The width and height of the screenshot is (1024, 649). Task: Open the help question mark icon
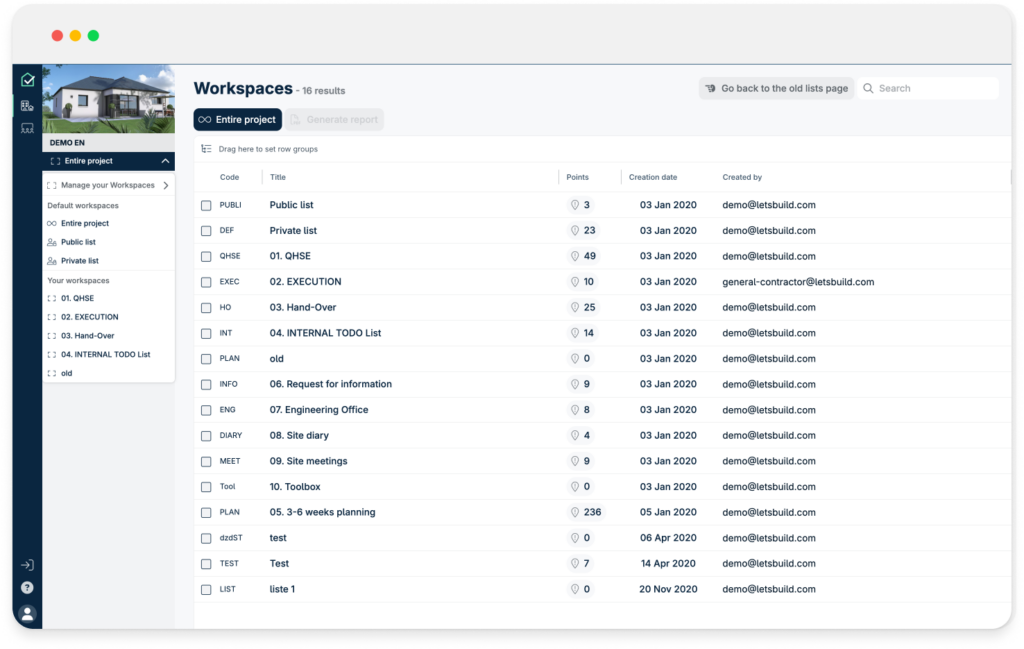(27, 588)
